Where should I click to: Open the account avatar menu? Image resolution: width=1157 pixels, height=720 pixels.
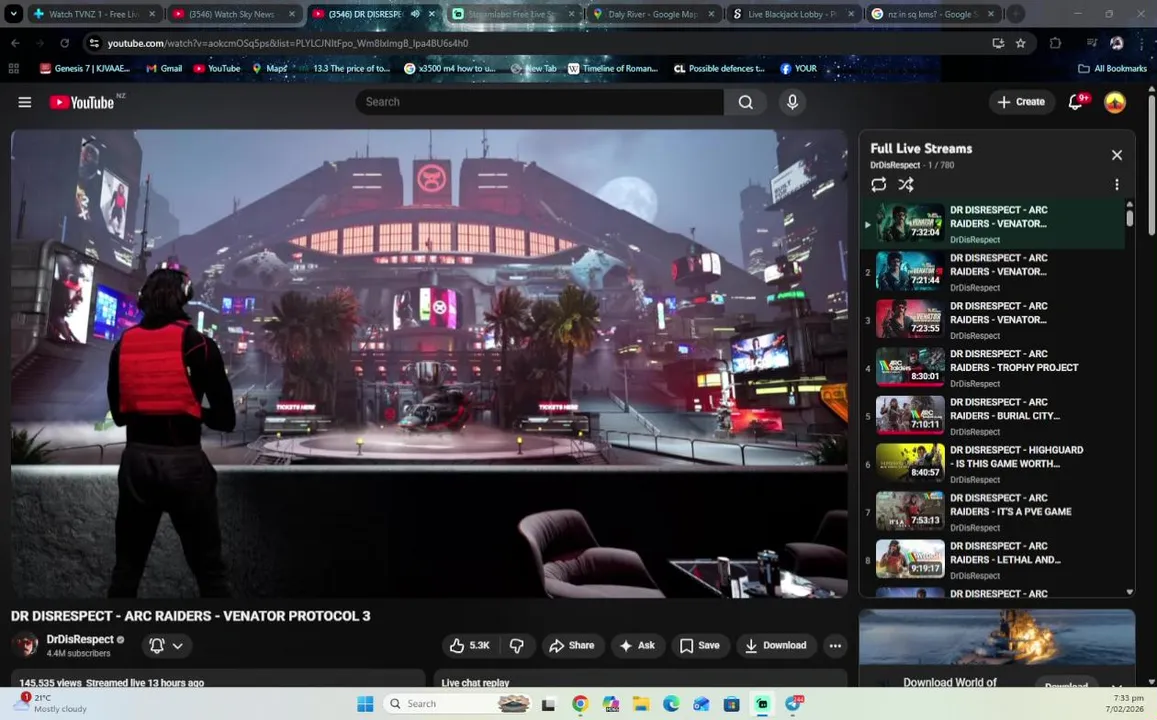[x=1114, y=102]
